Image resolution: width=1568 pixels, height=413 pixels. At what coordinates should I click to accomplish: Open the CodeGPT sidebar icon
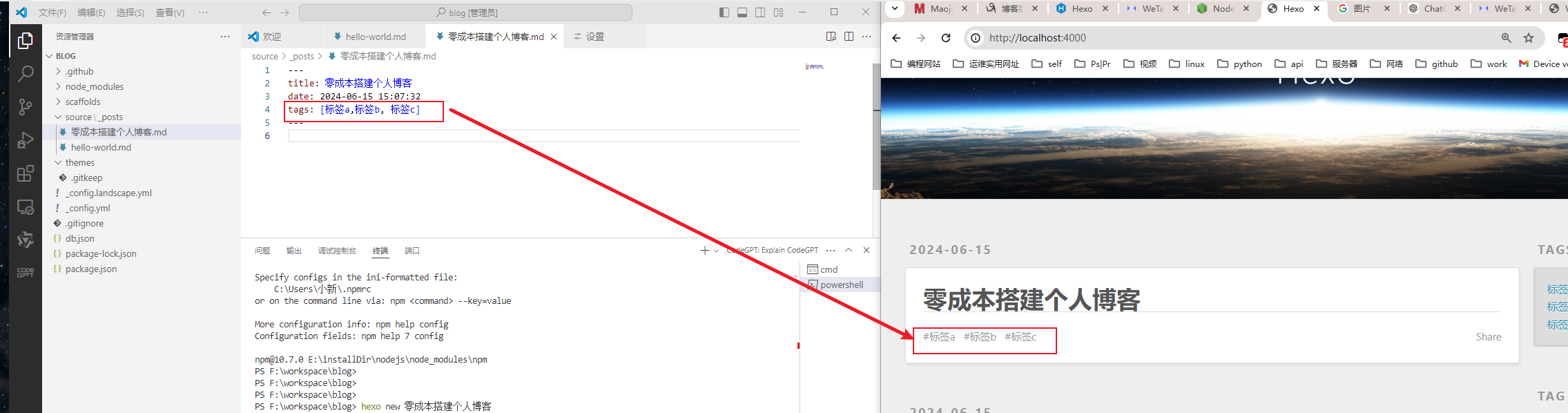26,273
